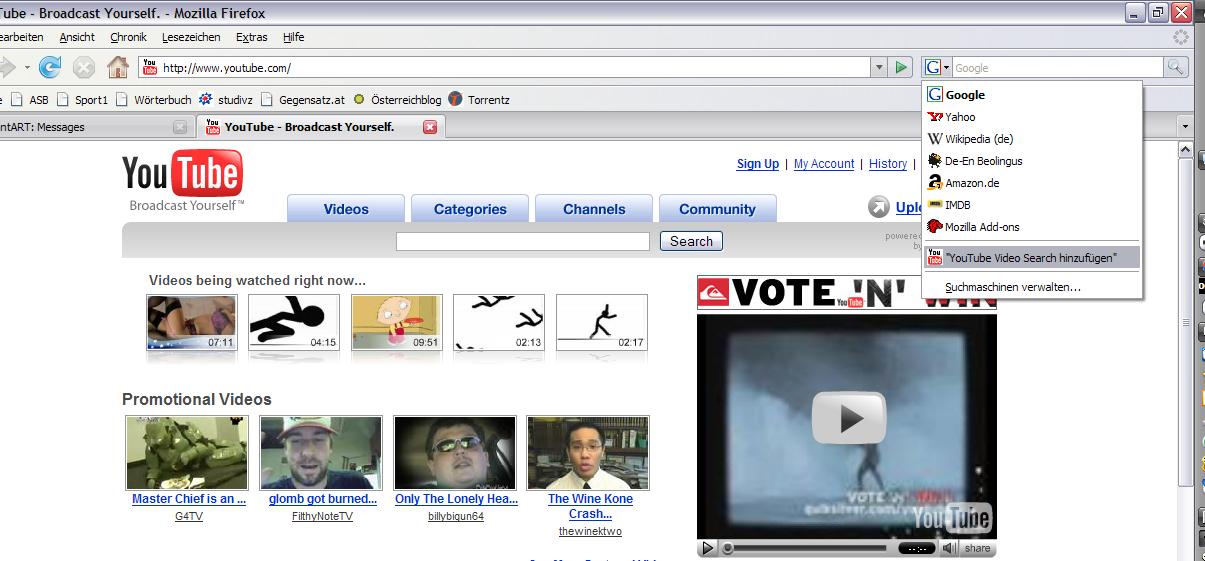The width and height of the screenshot is (1205, 561).
Task: Open the Chronik menu
Action: (x=128, y=37)
